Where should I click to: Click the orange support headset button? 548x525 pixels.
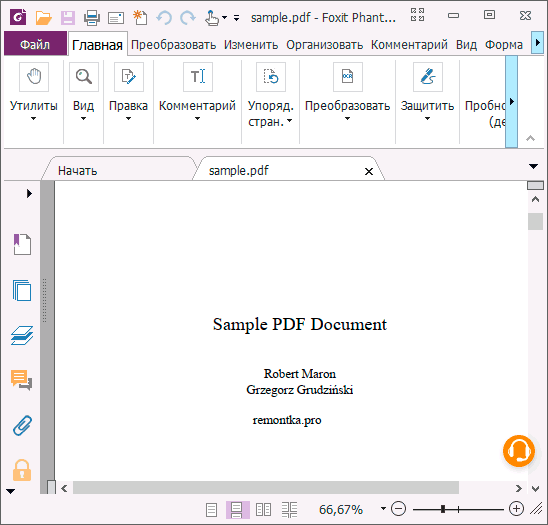(x=519, y=451)
